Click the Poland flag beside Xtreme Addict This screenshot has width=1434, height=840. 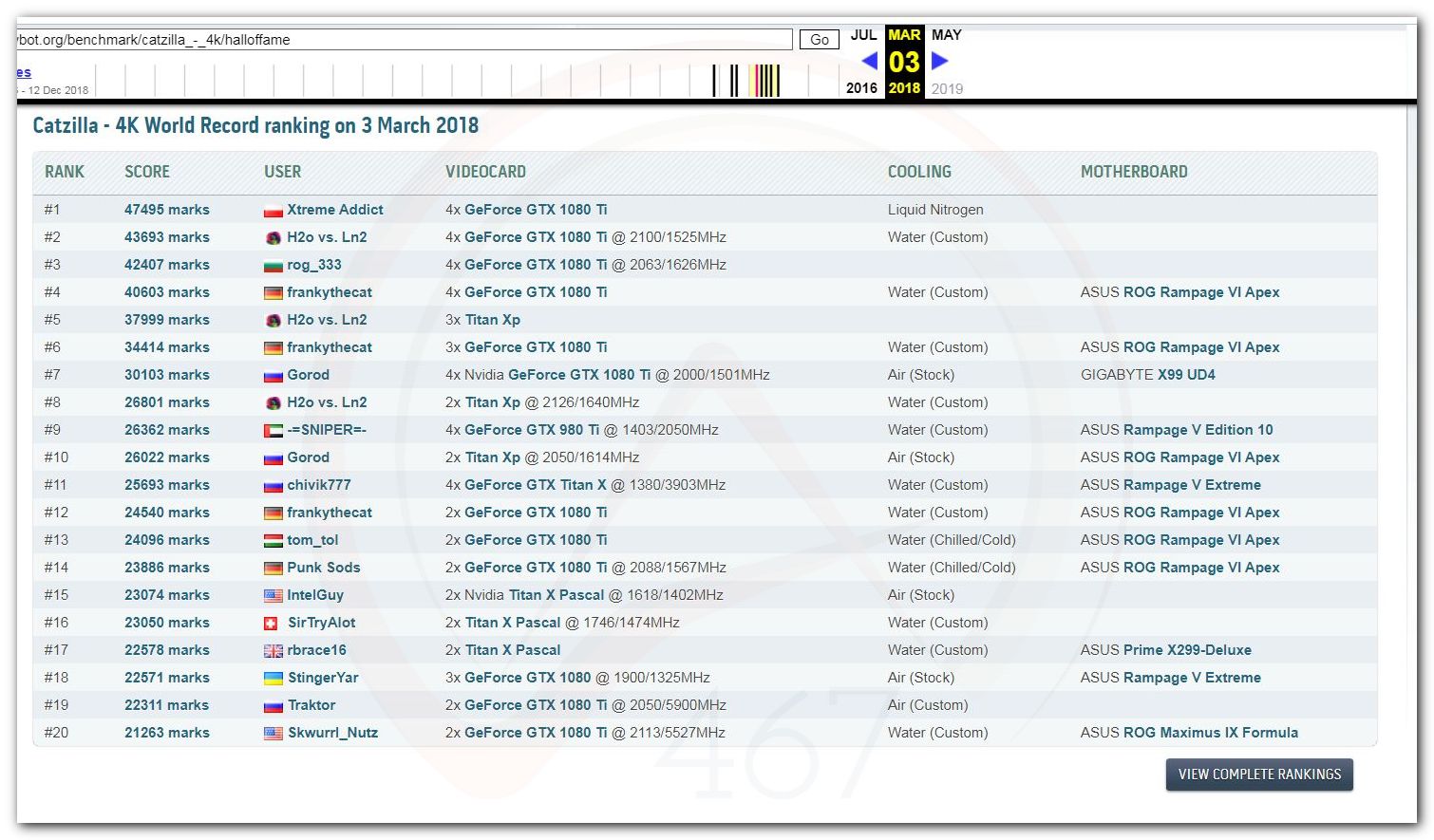pyautogui.click(x=273, y=211)
